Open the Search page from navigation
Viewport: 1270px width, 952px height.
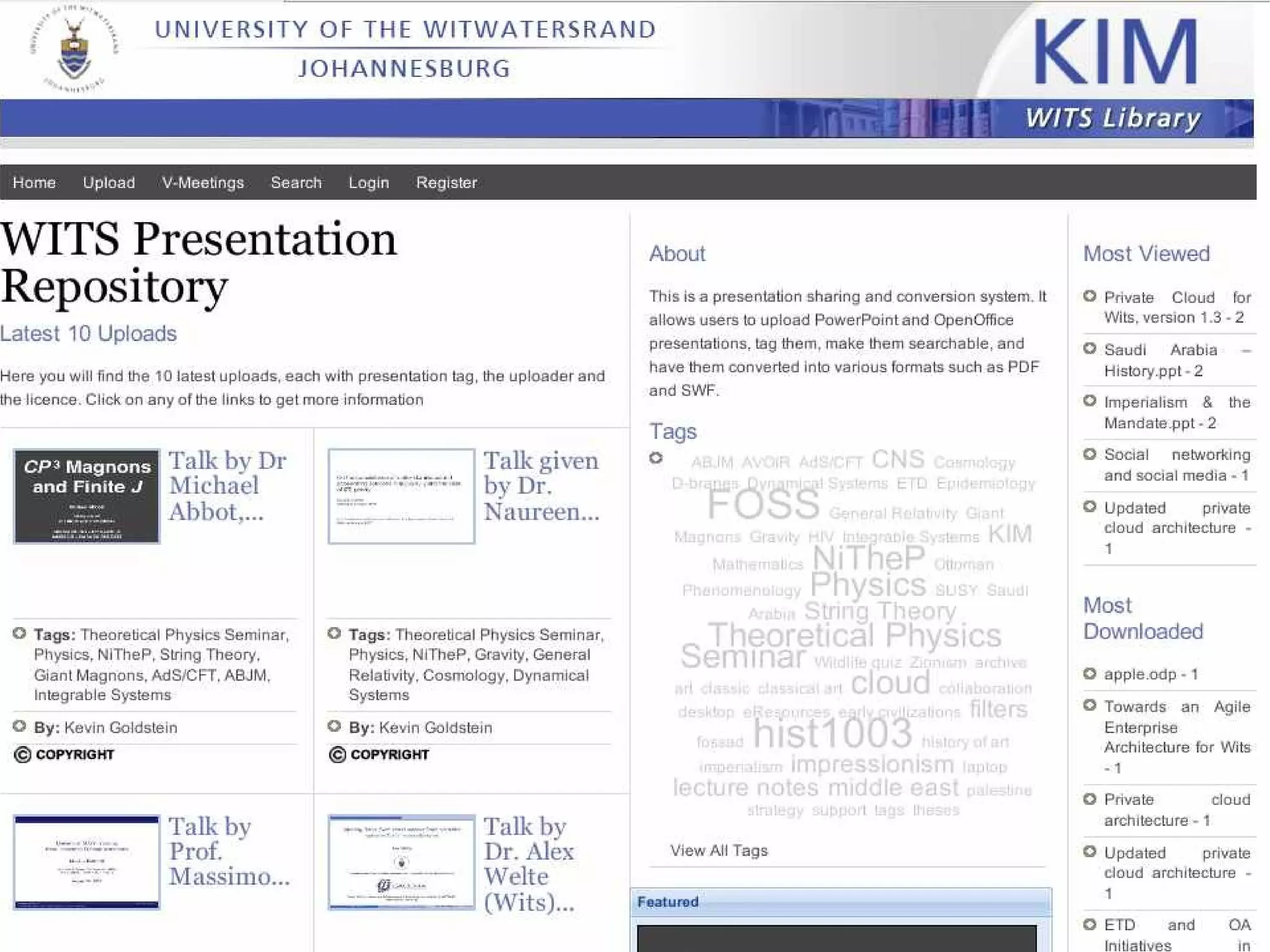(296, 183)
